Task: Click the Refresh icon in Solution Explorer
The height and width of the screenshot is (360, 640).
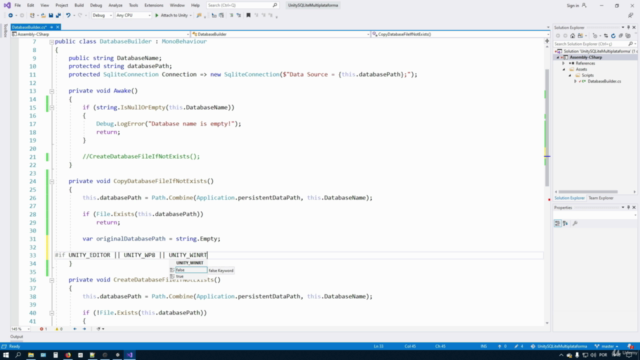Action: [613, 36]
